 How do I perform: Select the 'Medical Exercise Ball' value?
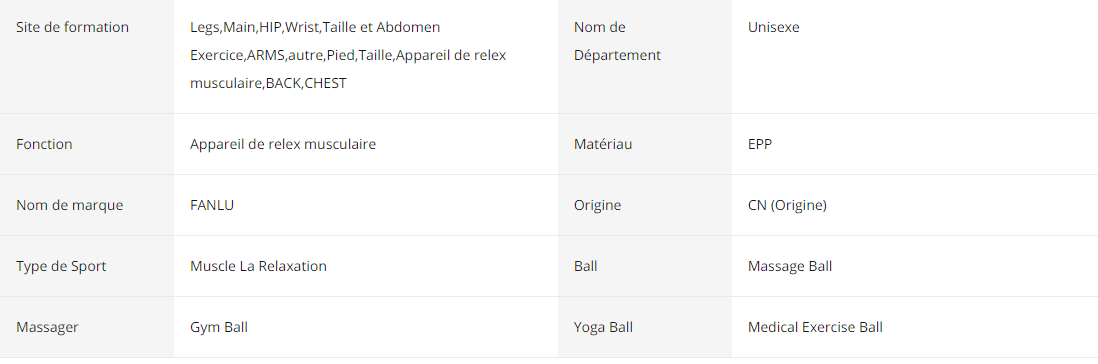click(815, 327)
